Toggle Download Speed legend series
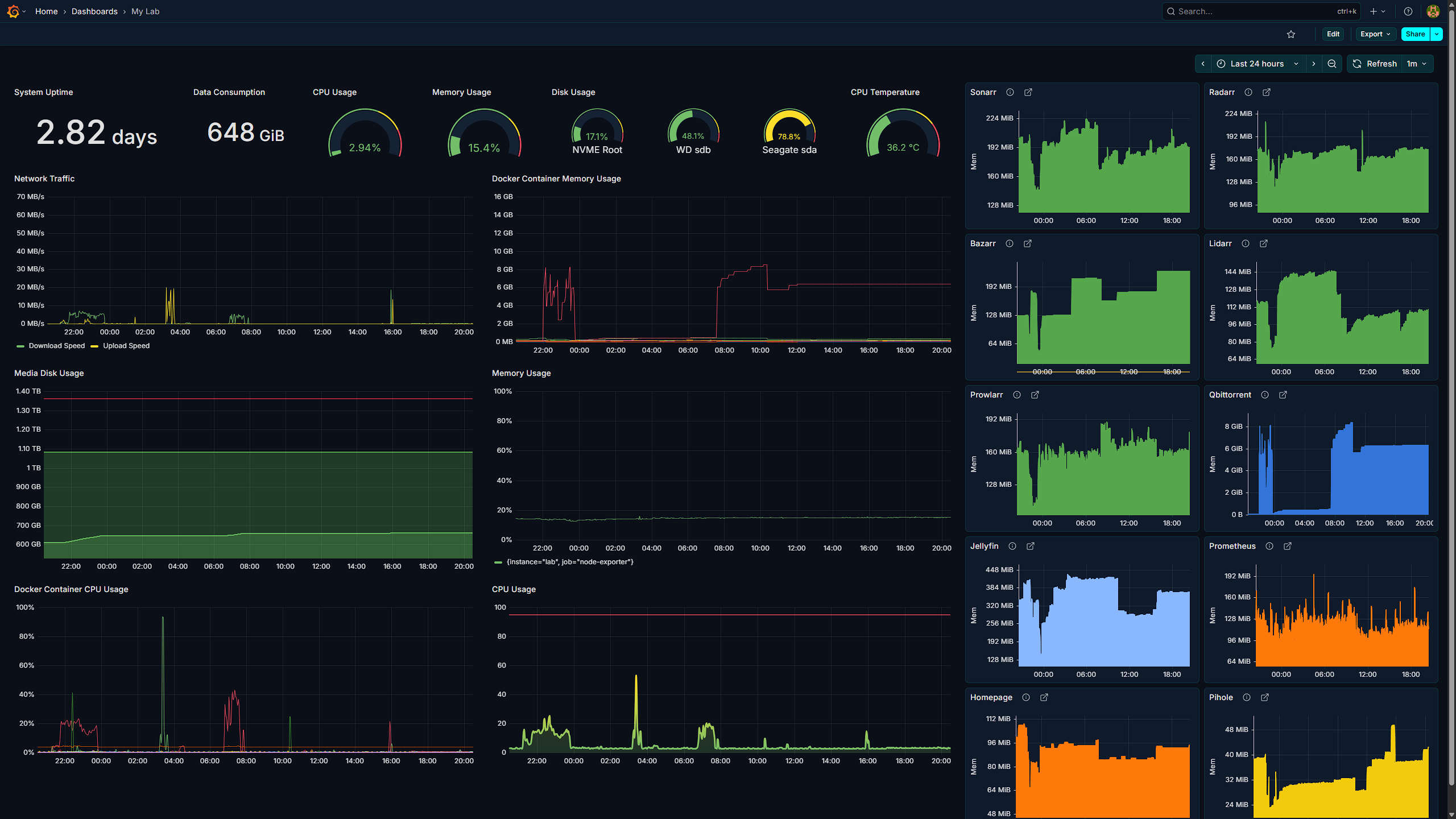 56,346
